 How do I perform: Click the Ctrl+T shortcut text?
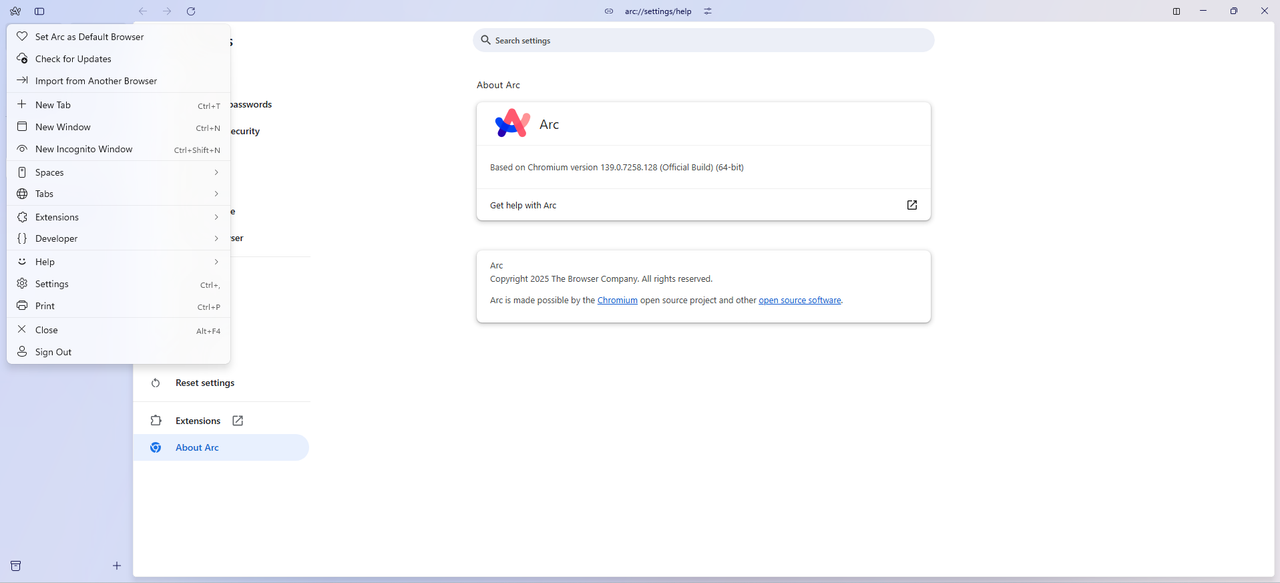(x=209, y=105)
